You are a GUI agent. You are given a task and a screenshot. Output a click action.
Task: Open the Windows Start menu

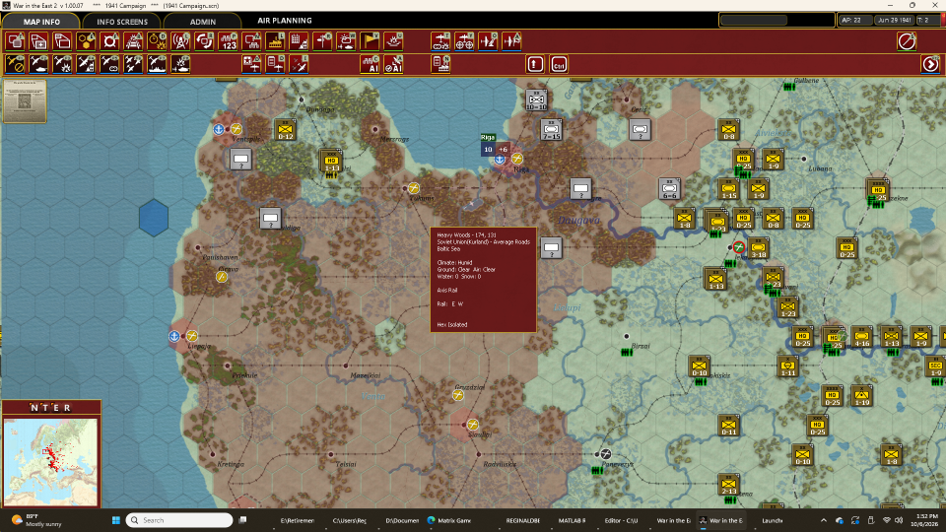(116, 520)
